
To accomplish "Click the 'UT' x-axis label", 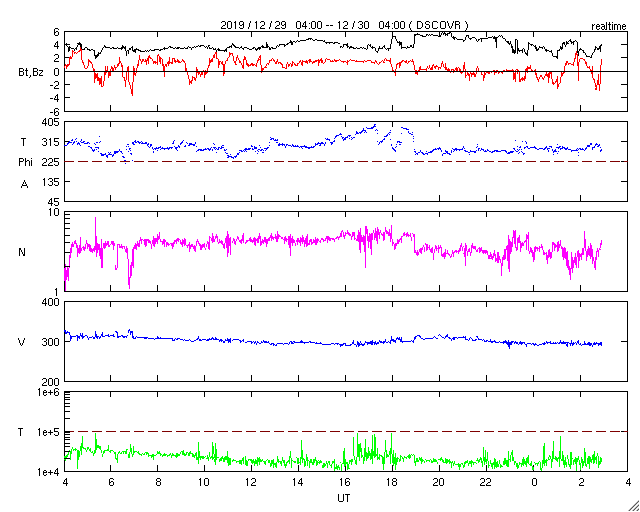I will pyautogui.click(x=344, y=499).
